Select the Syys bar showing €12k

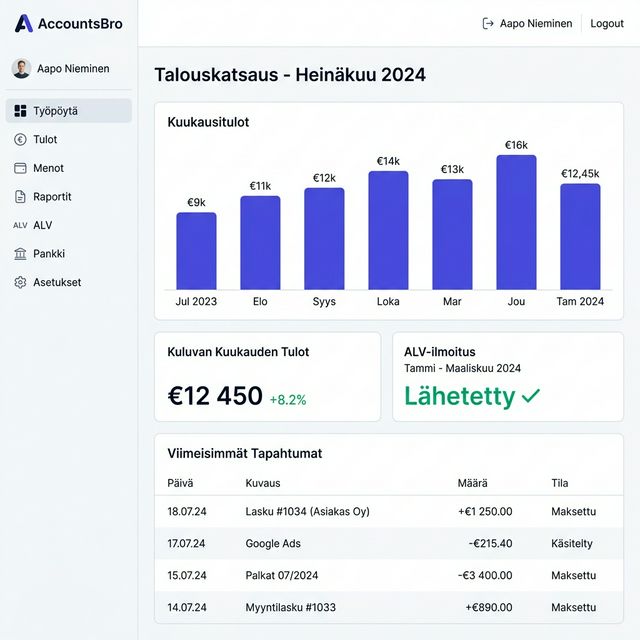click(324, 239)
